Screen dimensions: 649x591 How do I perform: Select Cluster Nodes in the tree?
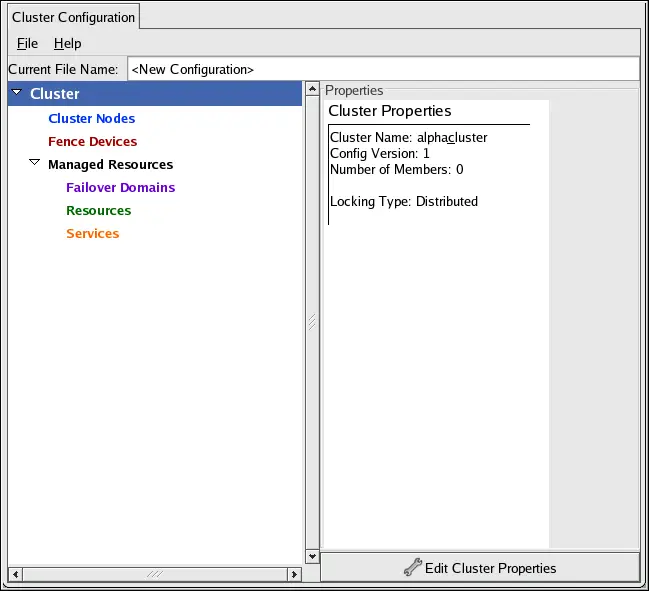91,118
